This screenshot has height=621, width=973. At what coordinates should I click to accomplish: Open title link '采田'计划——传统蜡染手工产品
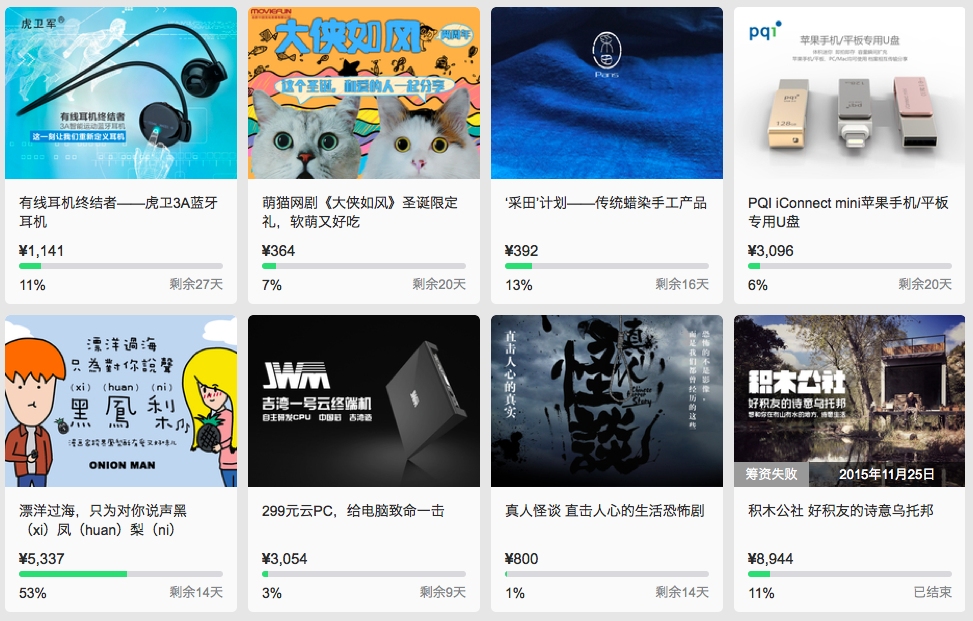[x=606, y=203]
